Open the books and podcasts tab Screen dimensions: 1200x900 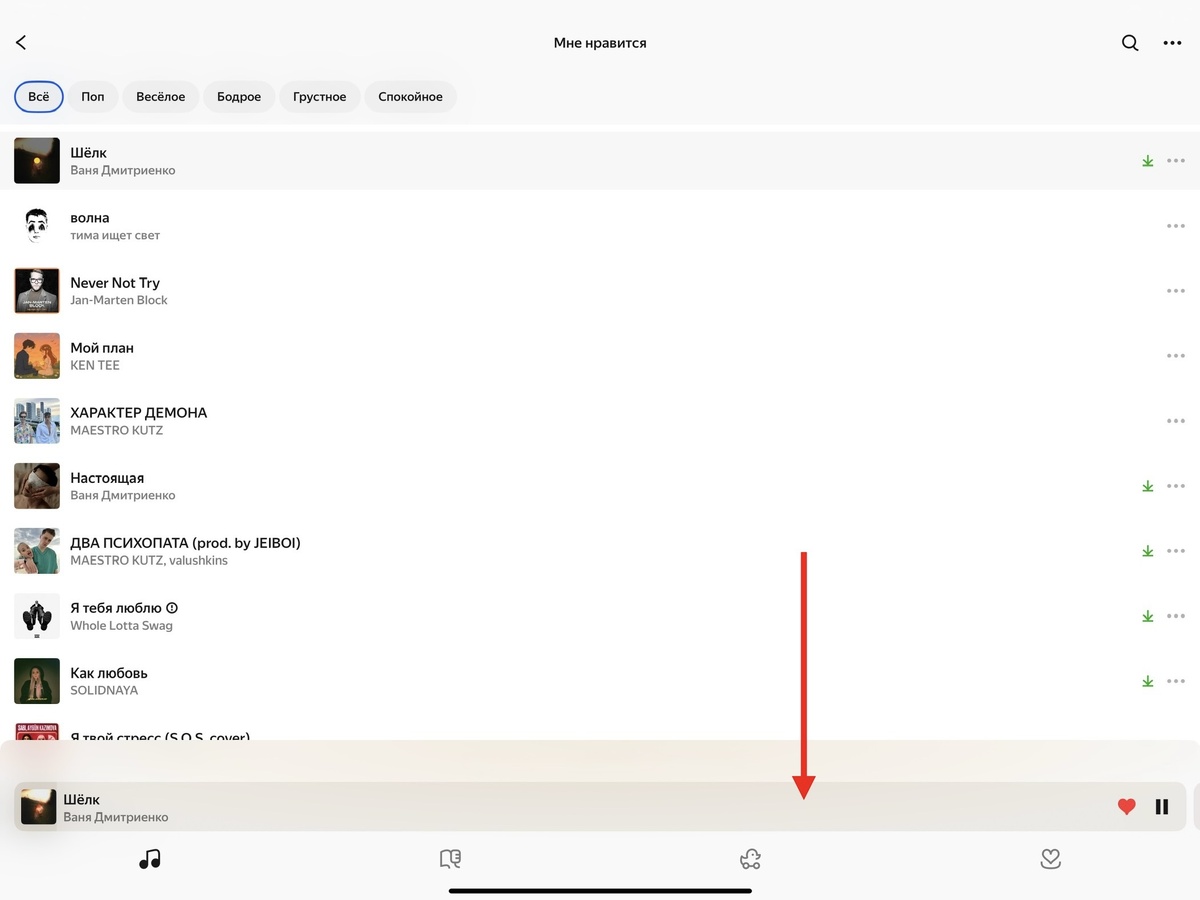tap(450, 858)
